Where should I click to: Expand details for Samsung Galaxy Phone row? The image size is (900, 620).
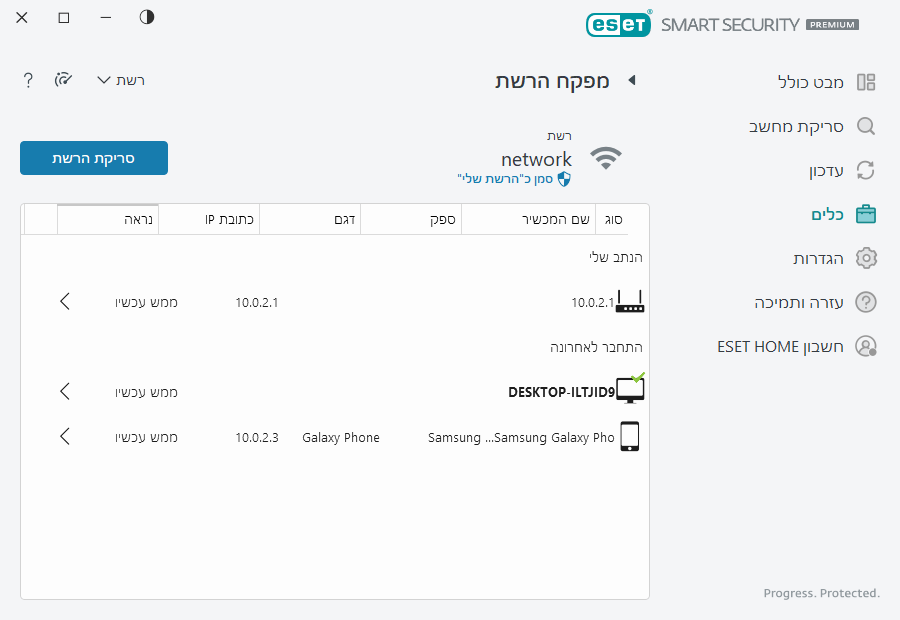click(65, 437)
